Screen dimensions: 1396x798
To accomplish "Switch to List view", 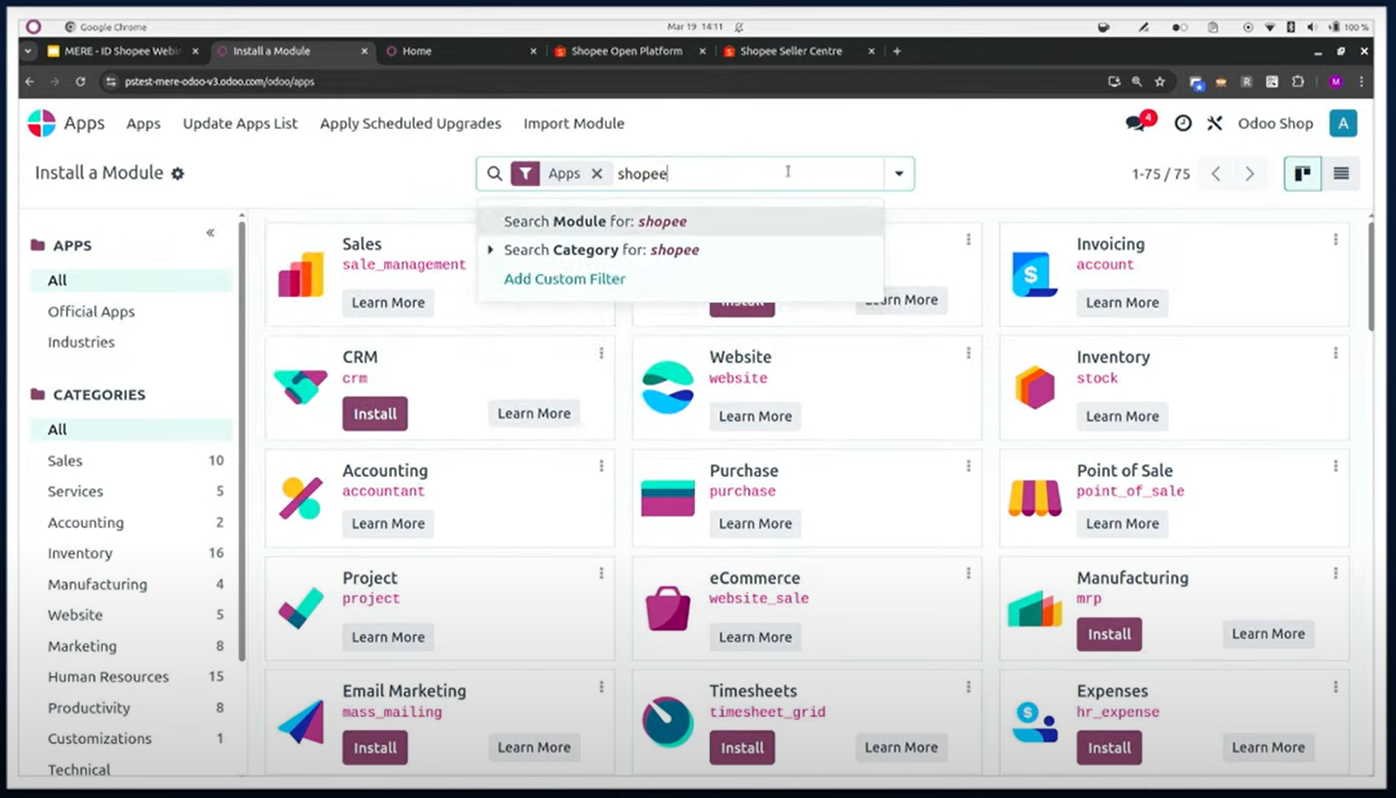I will click(1340, 173).
